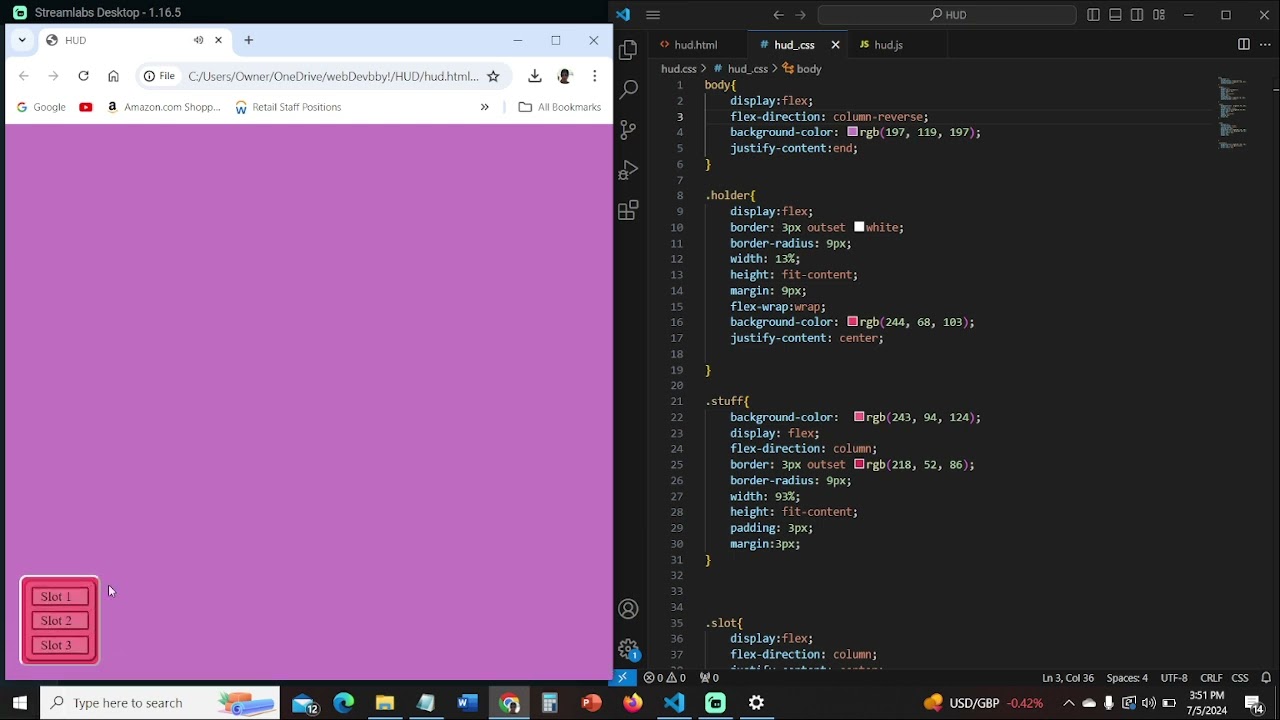This screenshot has width=1280, height=720.
Task: Open Run and Debug view
Action: click(x=628, y=170)
